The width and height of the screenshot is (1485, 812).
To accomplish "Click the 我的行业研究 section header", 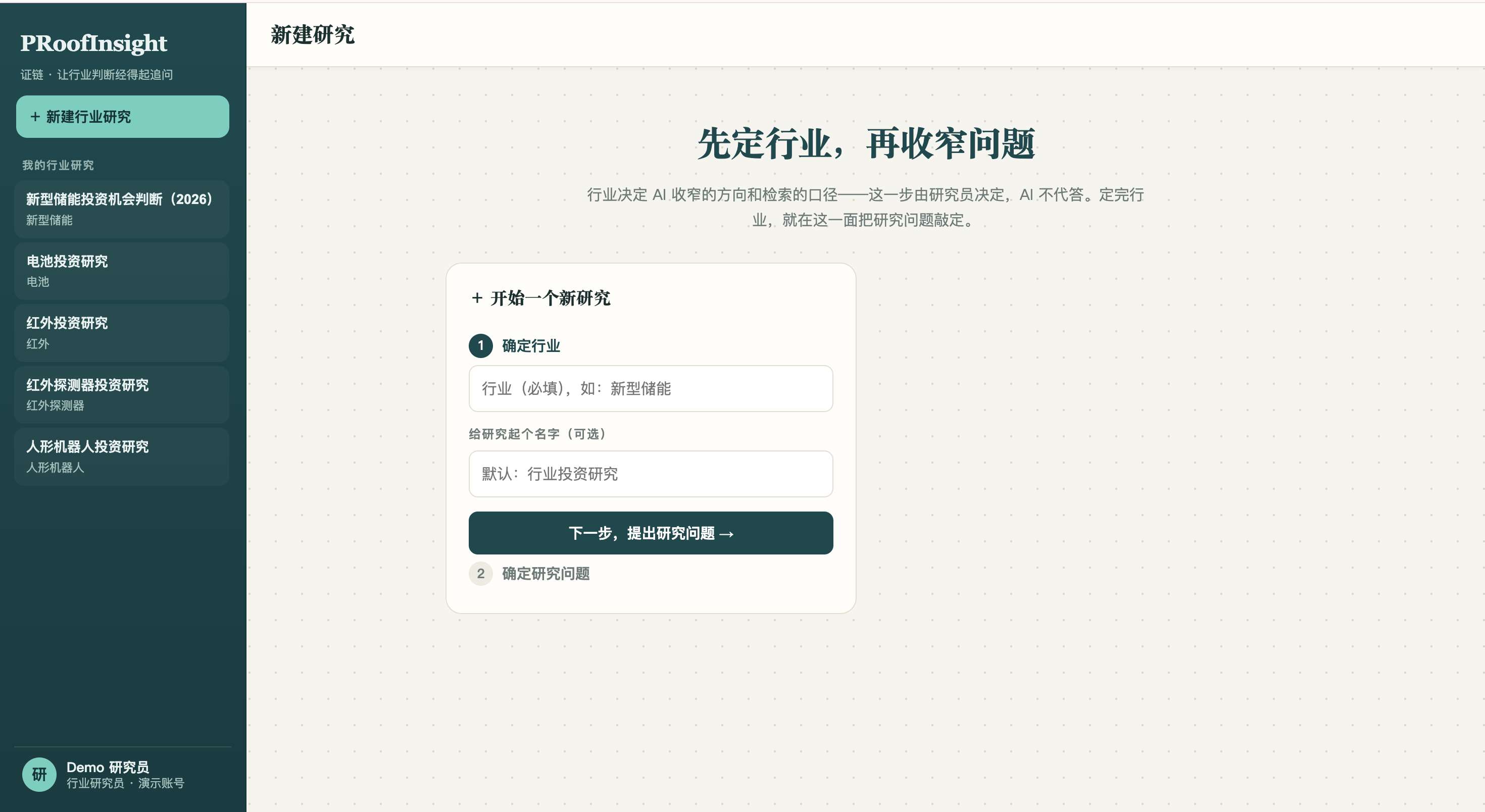I will click(x=58, y=166).
